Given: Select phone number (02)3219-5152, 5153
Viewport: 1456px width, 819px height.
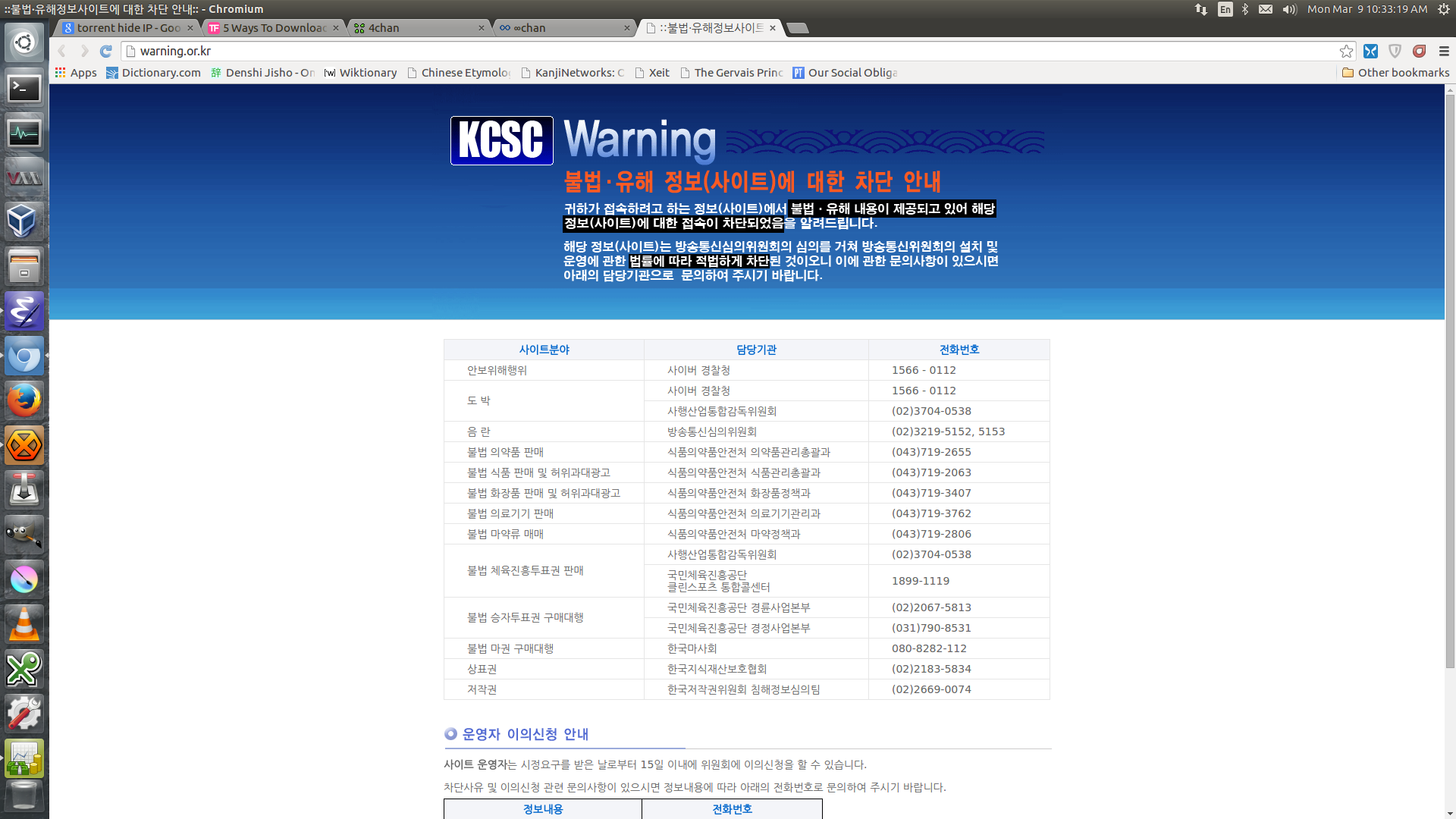Looking at the screenshot, I should pos(948,431).
